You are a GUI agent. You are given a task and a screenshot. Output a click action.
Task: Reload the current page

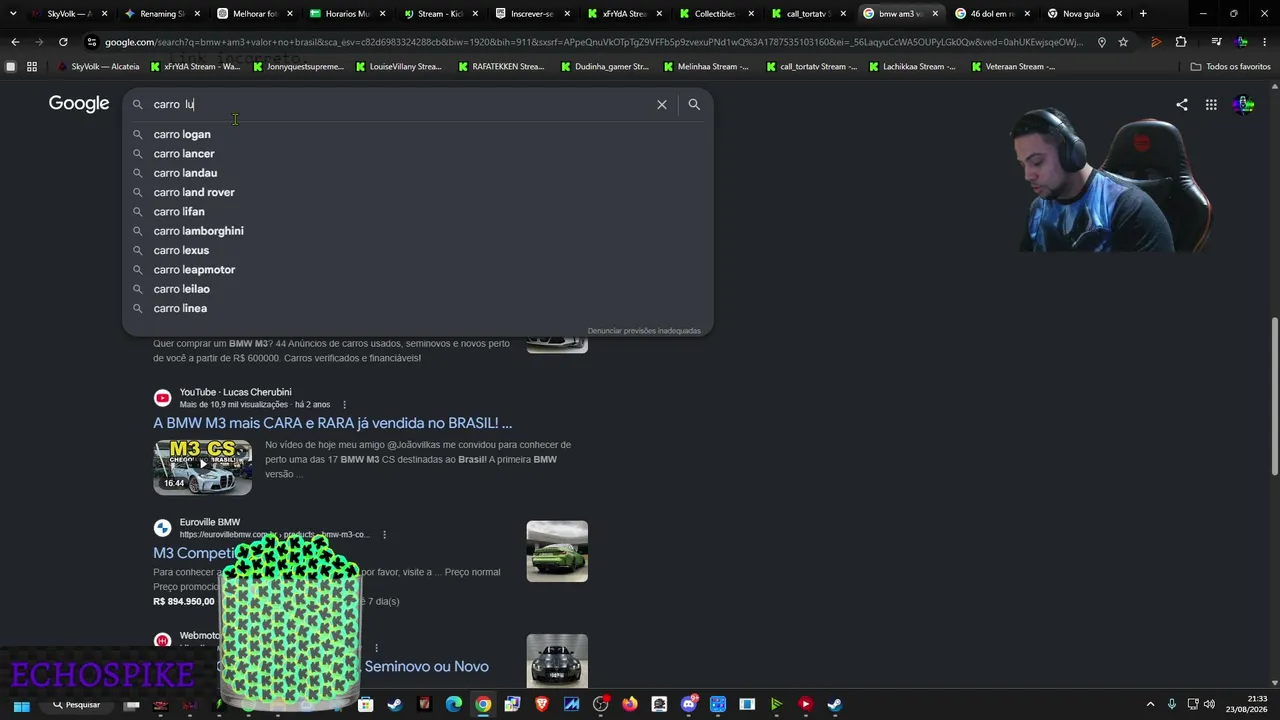pyautogui.click(x=63, y=42)
